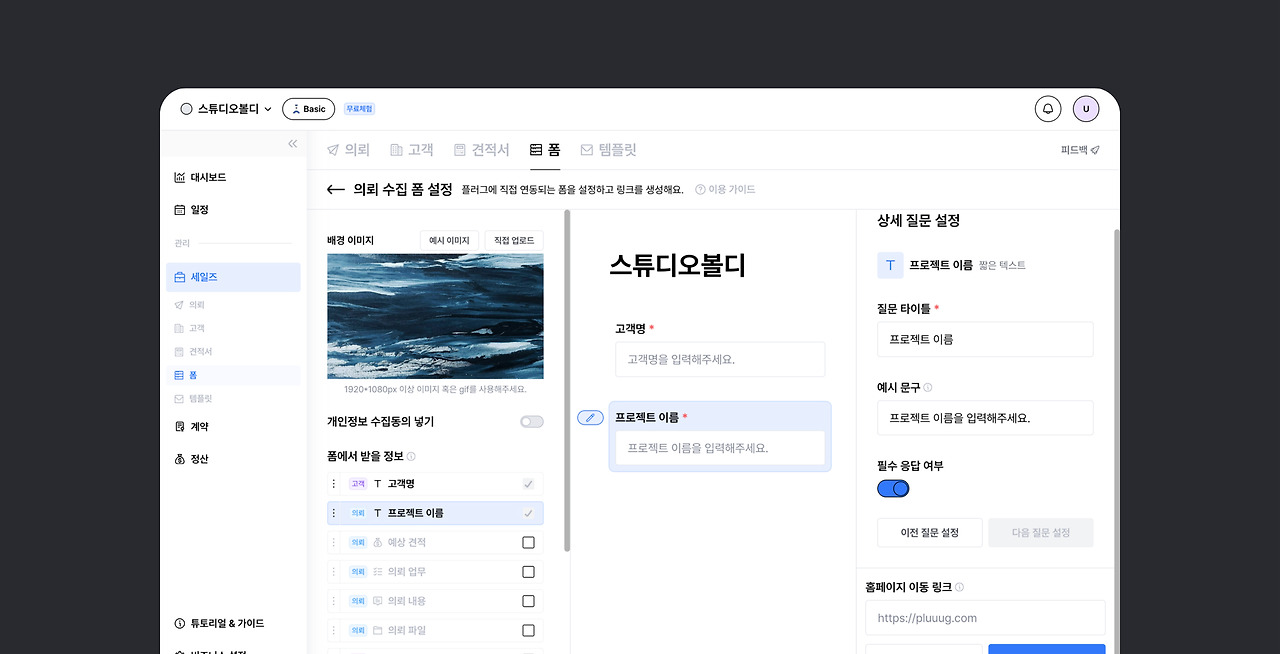Screen dimensions: 1280x654
Task: Switch to the 템플릿 top tab
Action: (x=608, y=150)
